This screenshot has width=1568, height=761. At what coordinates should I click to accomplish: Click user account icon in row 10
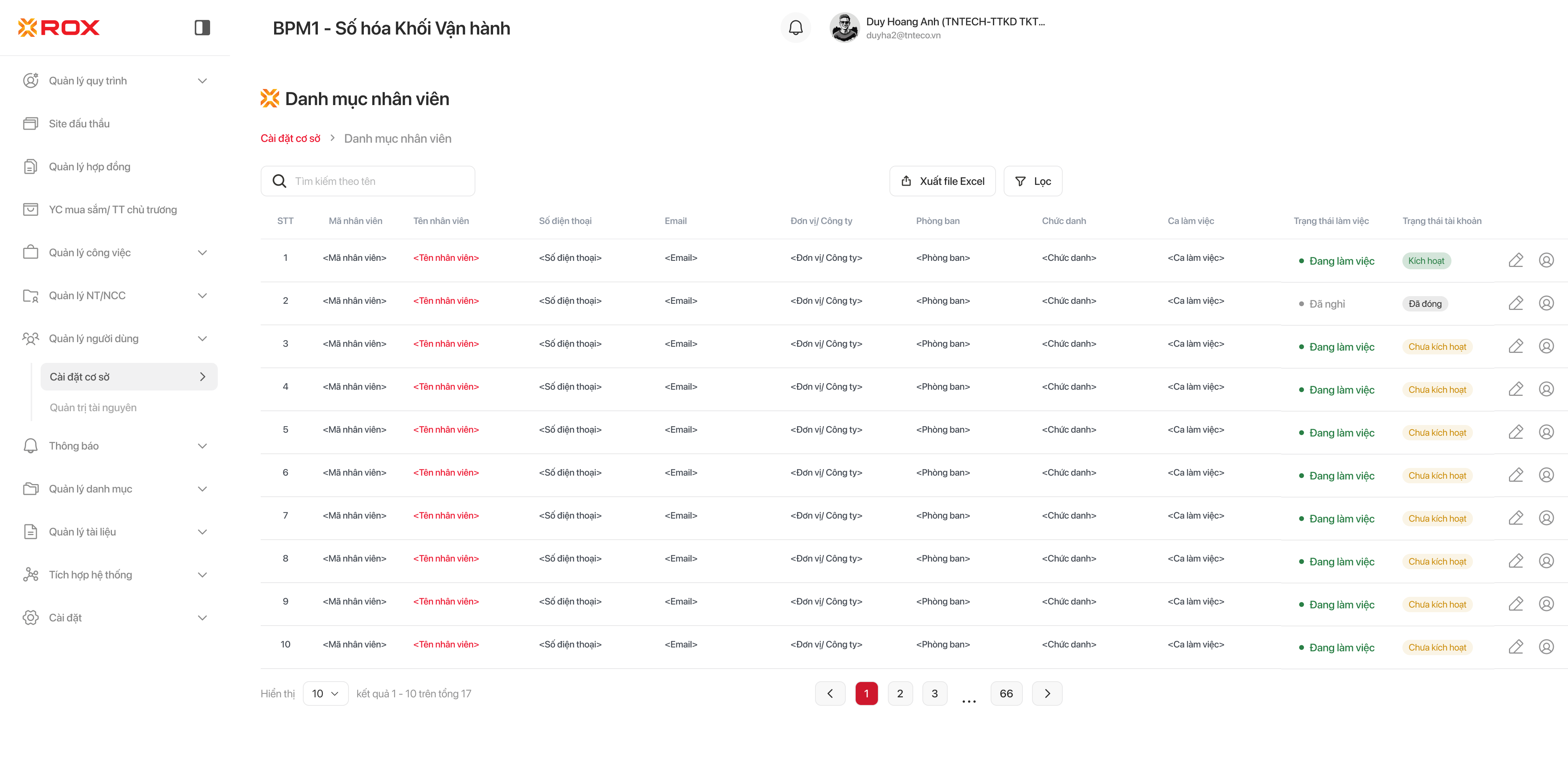pyautogui.click(x=1546, y=647)
